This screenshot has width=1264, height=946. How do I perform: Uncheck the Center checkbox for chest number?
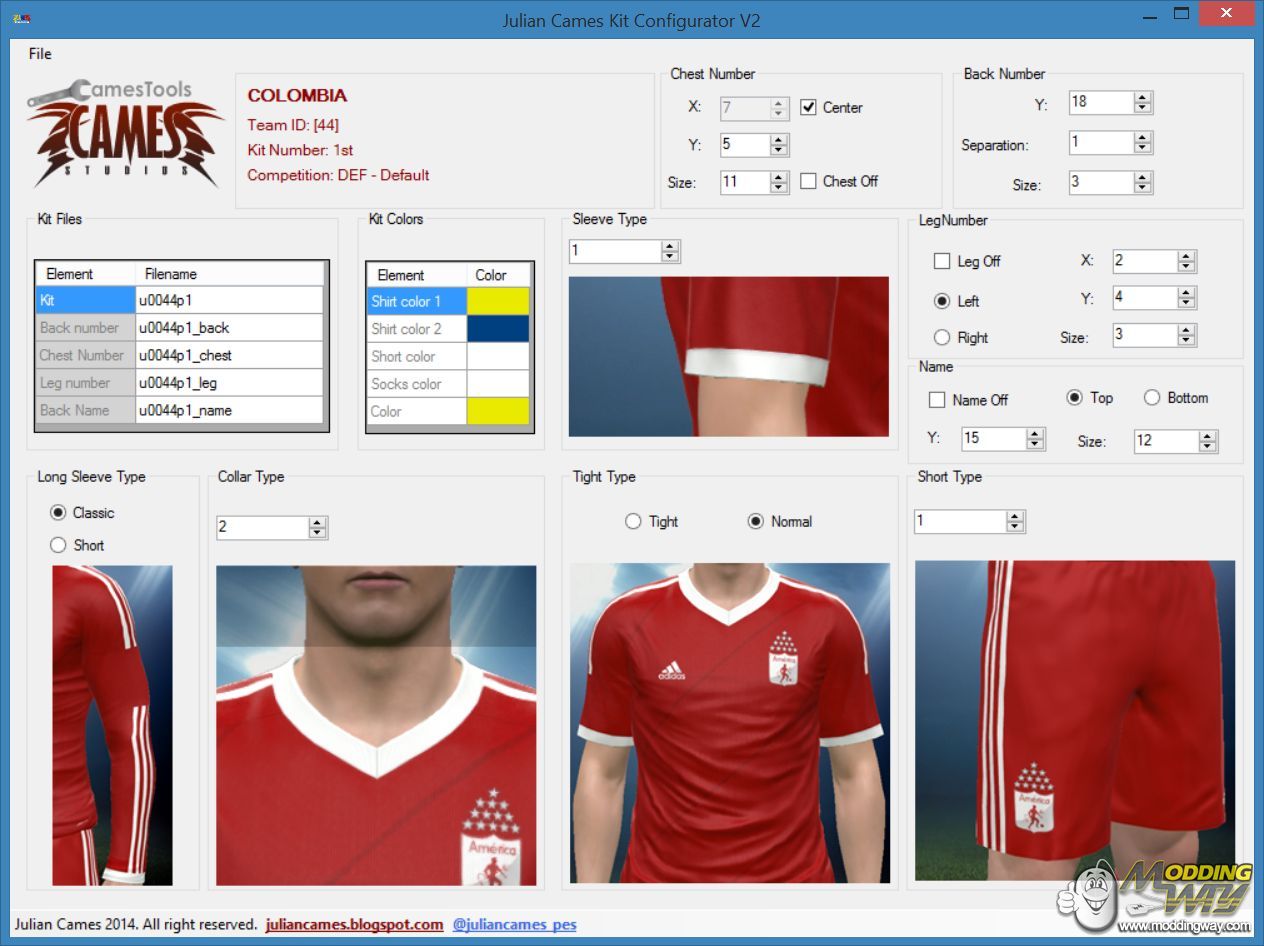pos(809,108)
